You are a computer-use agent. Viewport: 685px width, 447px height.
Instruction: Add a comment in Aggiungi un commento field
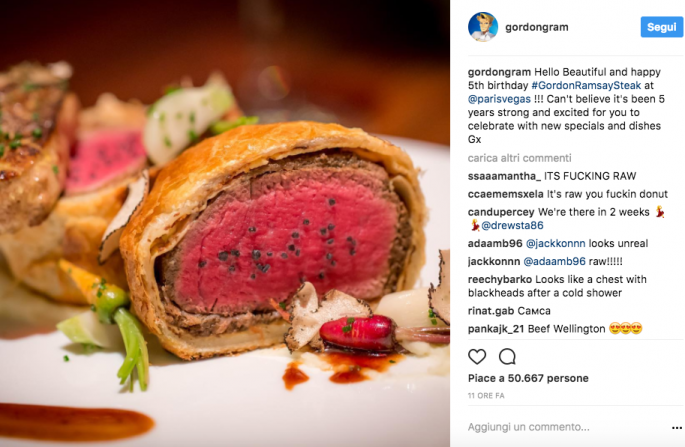coord(528,427)
